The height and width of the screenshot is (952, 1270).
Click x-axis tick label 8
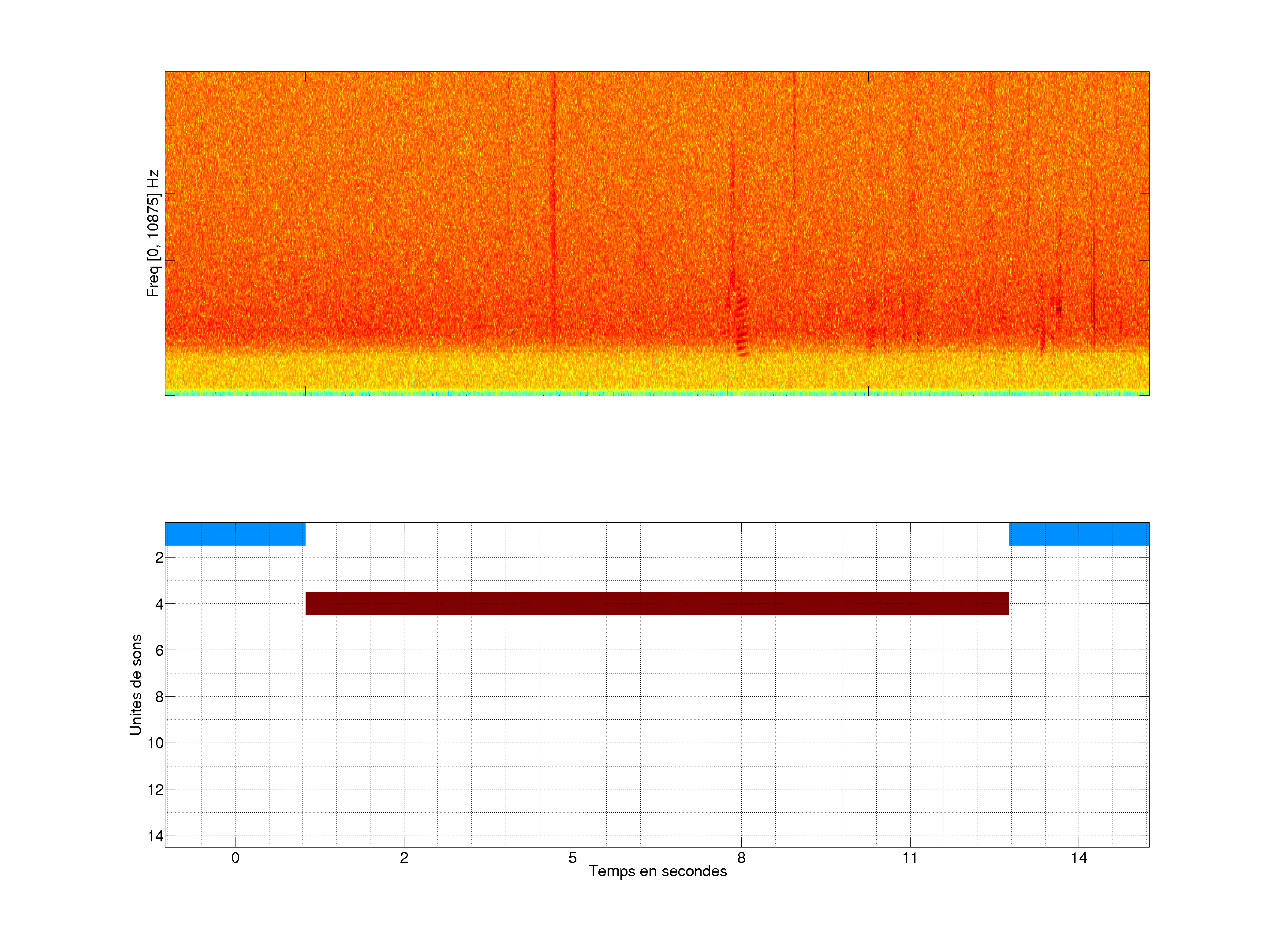coord(741,858)
